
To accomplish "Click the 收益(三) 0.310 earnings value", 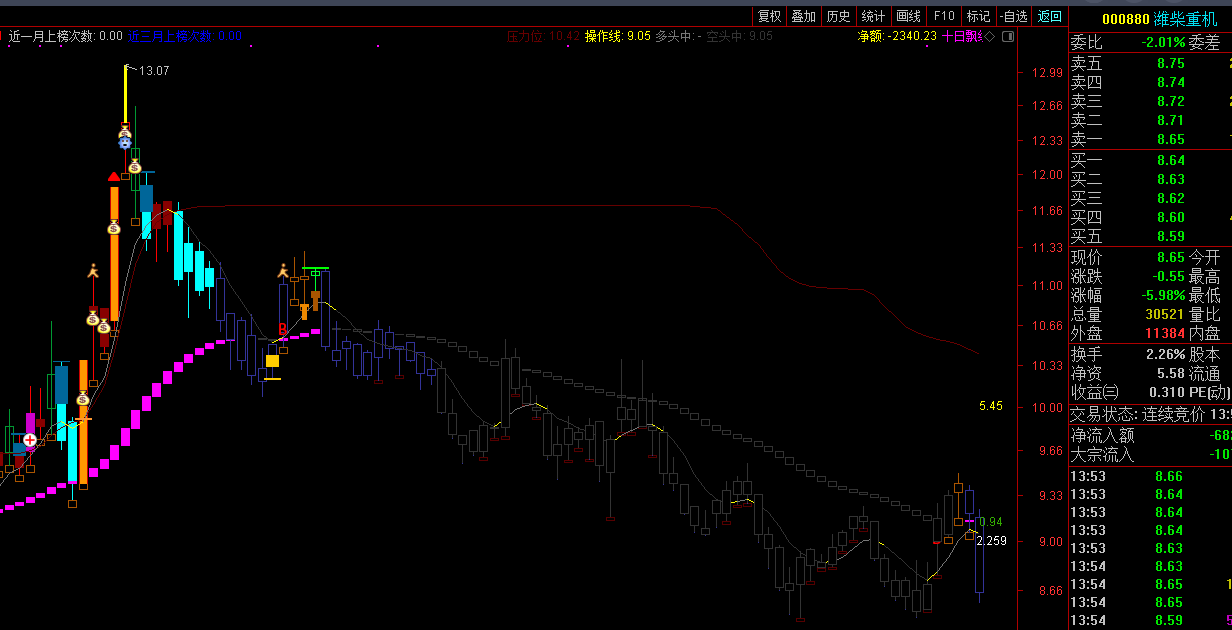I will click(x=1167, y=392).
